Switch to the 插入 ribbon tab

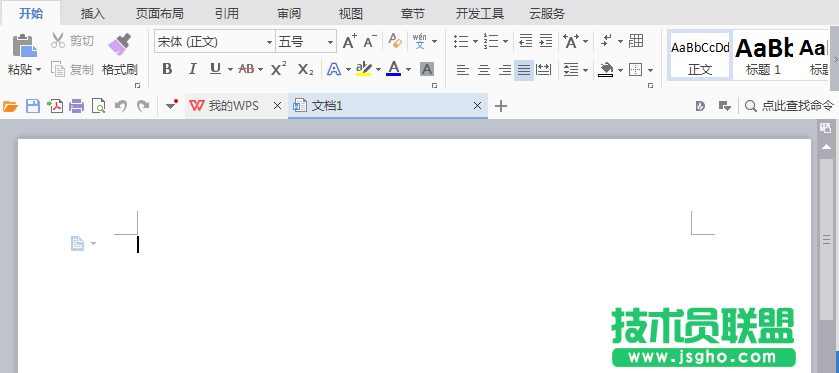[93, 13]
